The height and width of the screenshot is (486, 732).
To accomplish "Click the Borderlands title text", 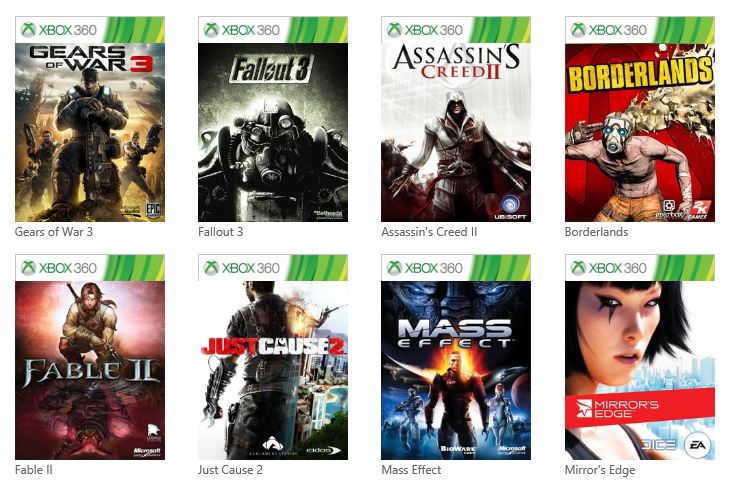I will (596, 232).
